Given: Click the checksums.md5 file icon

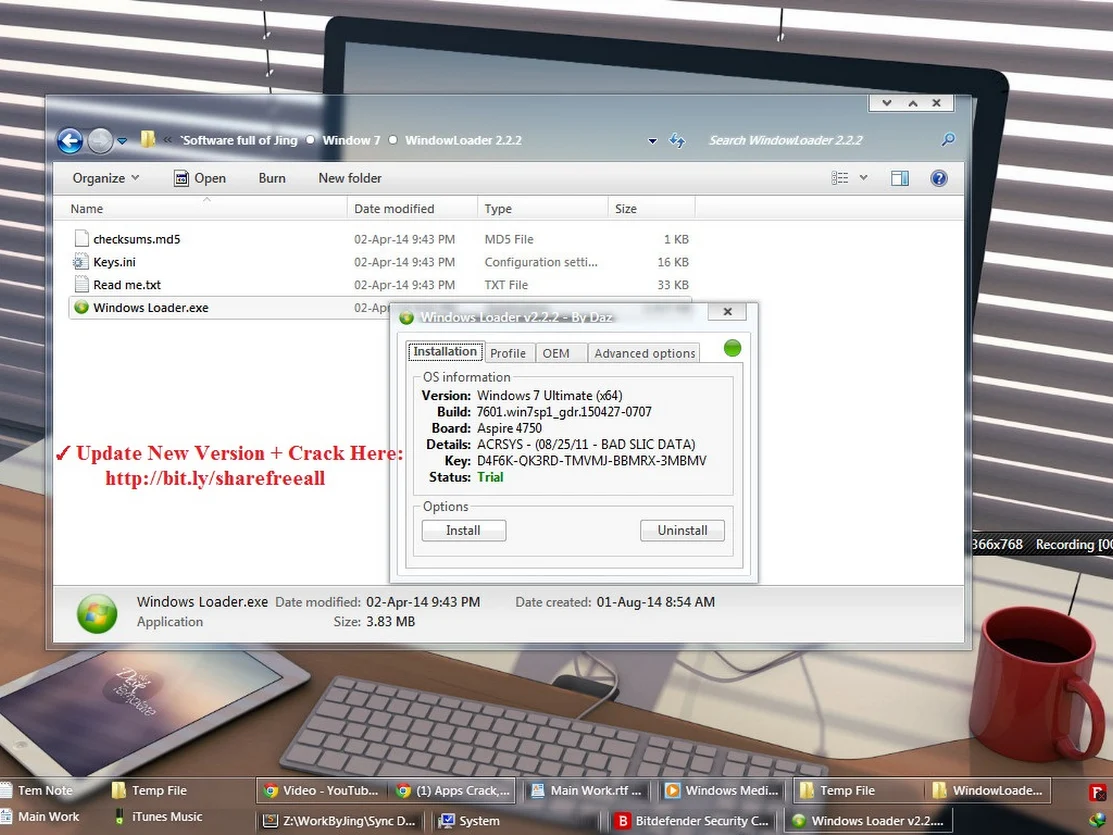Looking at the screenshot, I should 81,239.
